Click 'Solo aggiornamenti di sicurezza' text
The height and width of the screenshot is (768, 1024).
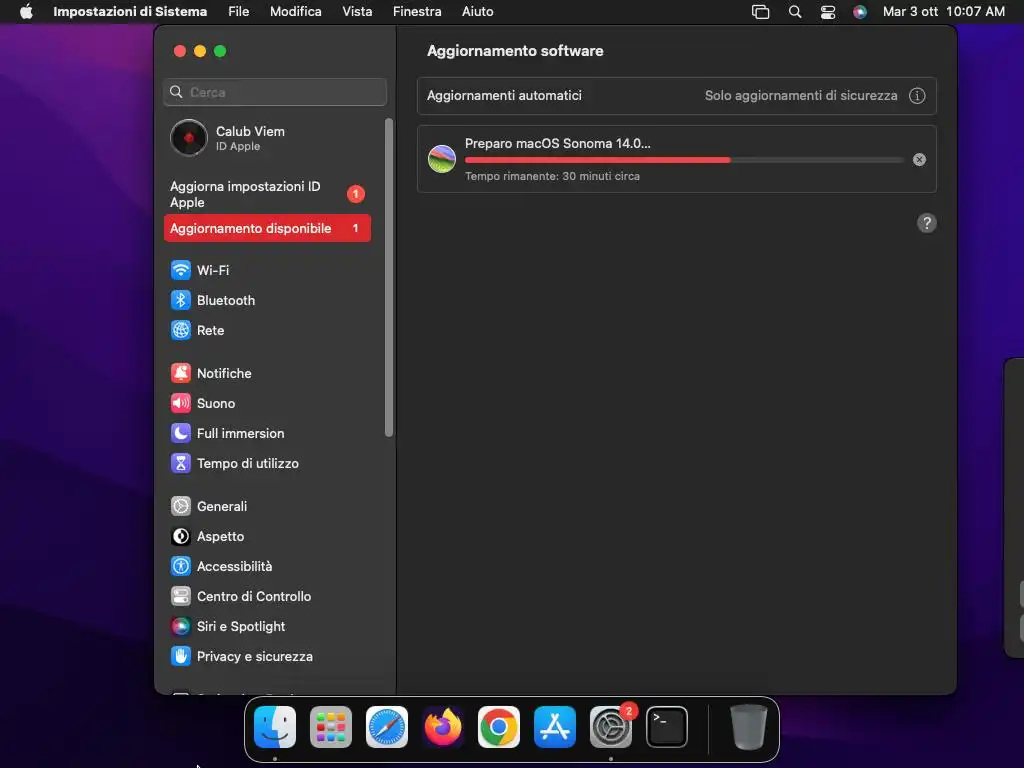point(801,96)
